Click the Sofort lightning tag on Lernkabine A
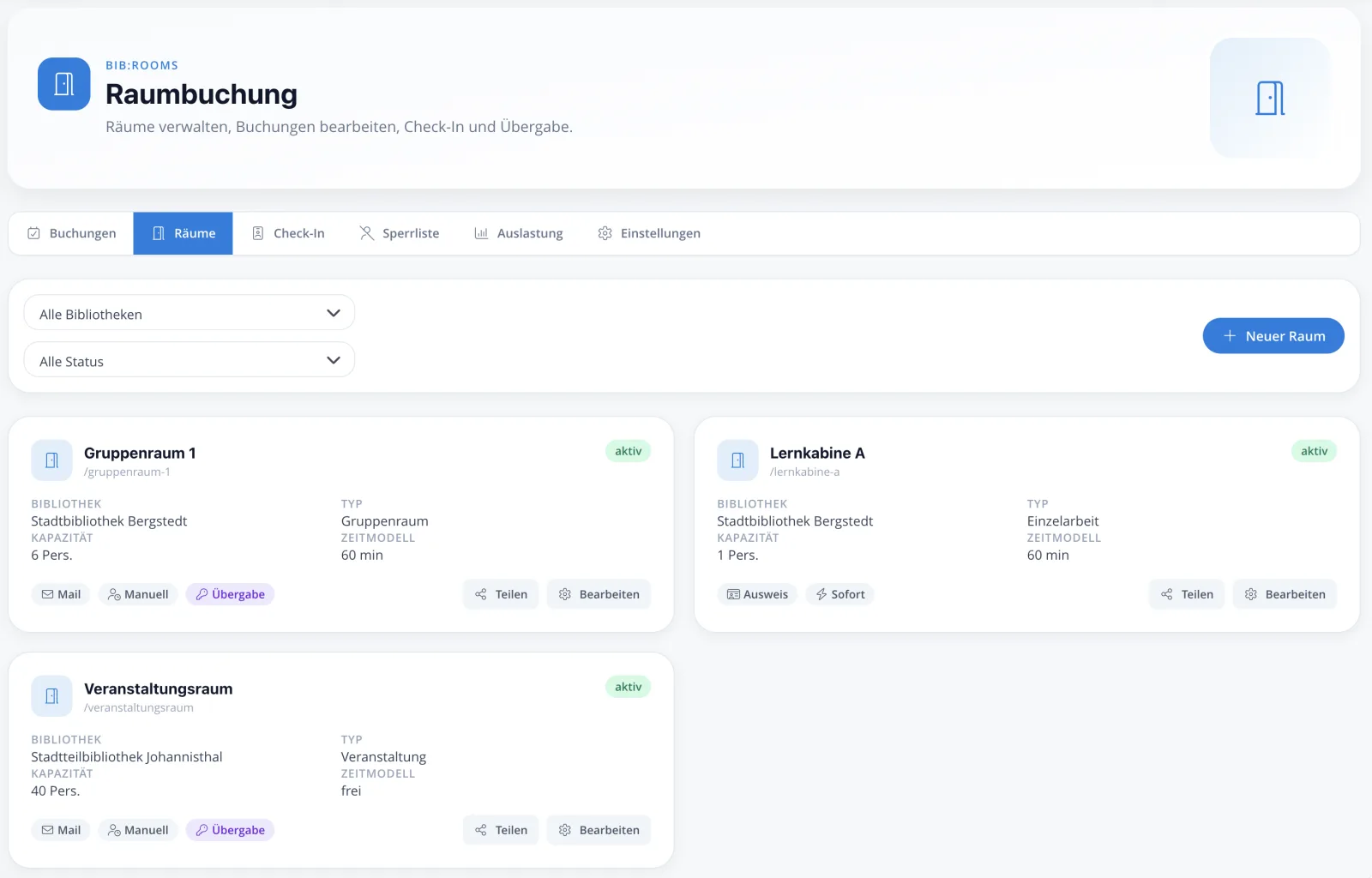1372x878 pixels. pos(840,594)
